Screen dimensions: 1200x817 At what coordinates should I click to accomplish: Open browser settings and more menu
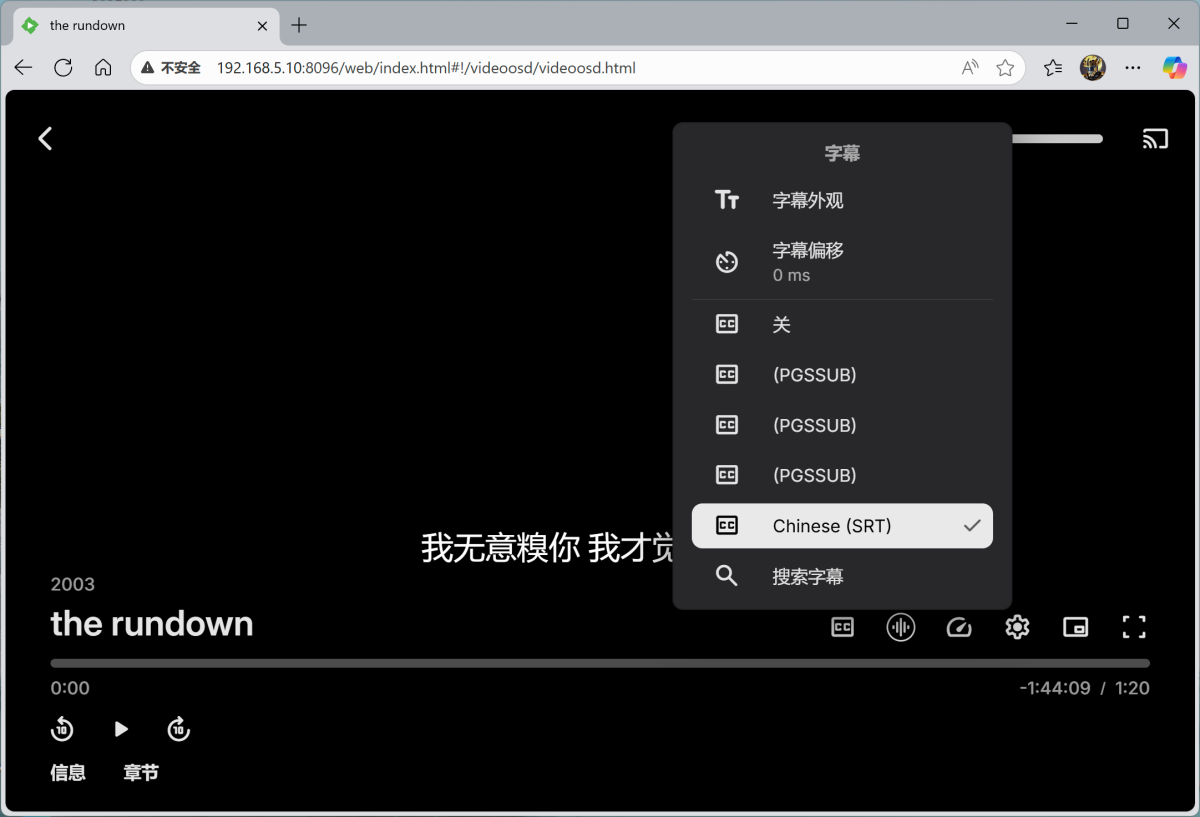1133,68
